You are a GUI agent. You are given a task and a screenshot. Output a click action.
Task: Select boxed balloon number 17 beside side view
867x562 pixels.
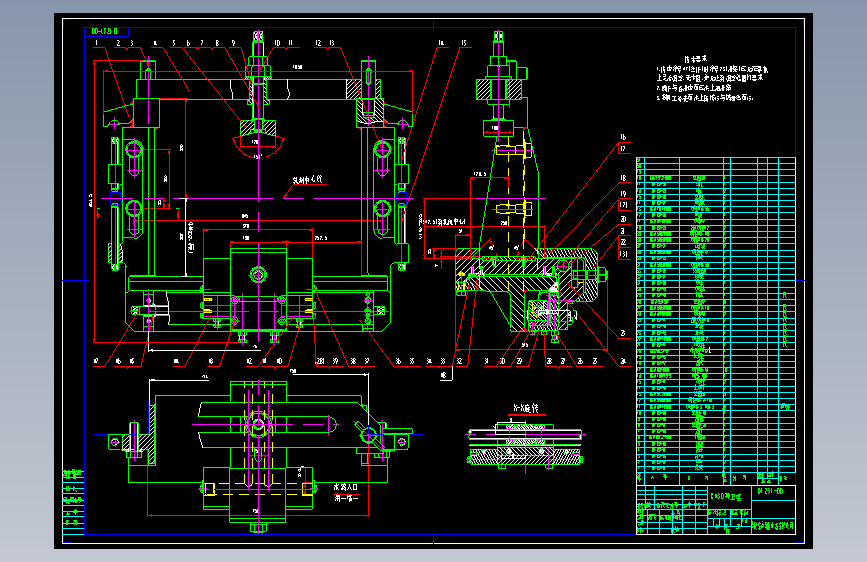pos(623,148)
